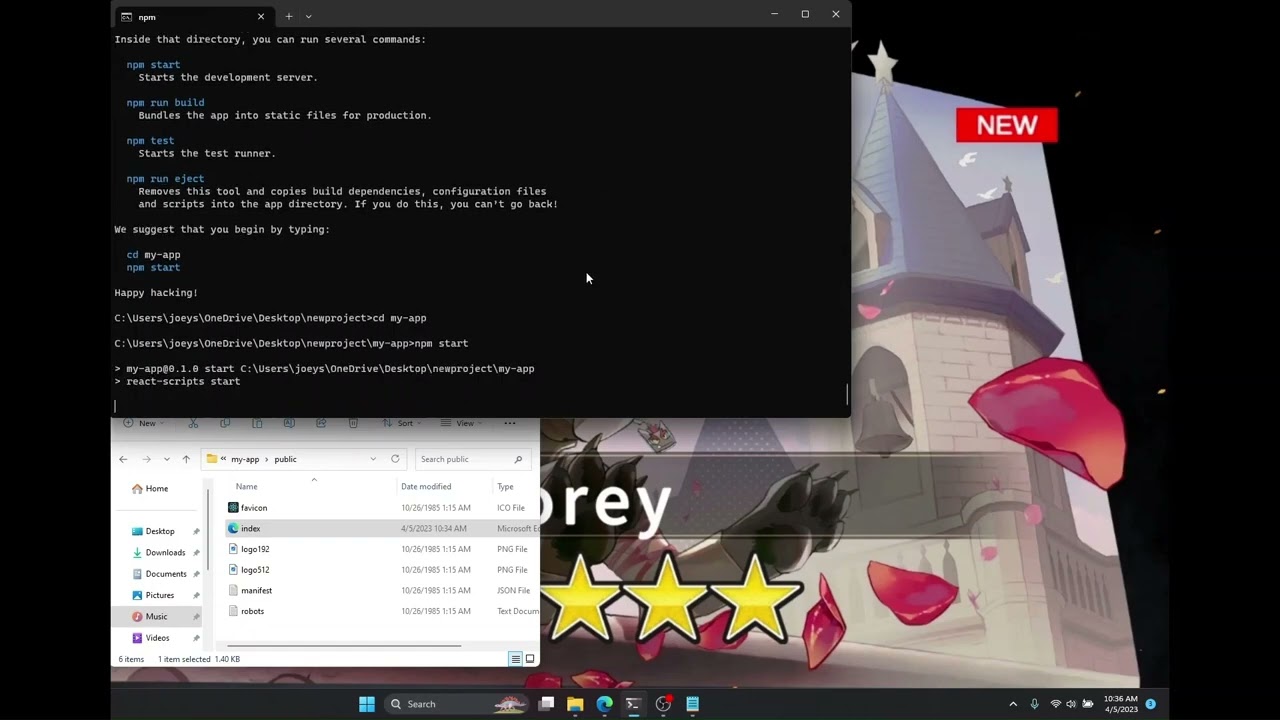Select Downloads in the navigation pane
Viewport: 1280px width, 720px height.
pos(165,553)
